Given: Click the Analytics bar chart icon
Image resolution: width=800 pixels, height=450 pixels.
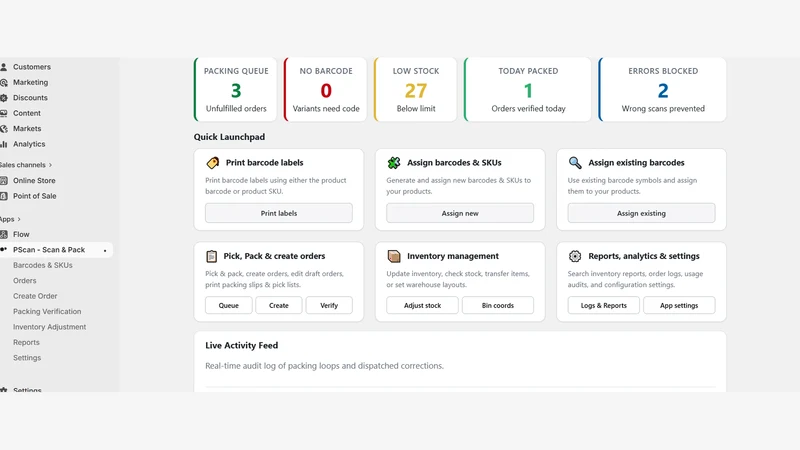Looking at the screenshot, I should coord(4,144).
